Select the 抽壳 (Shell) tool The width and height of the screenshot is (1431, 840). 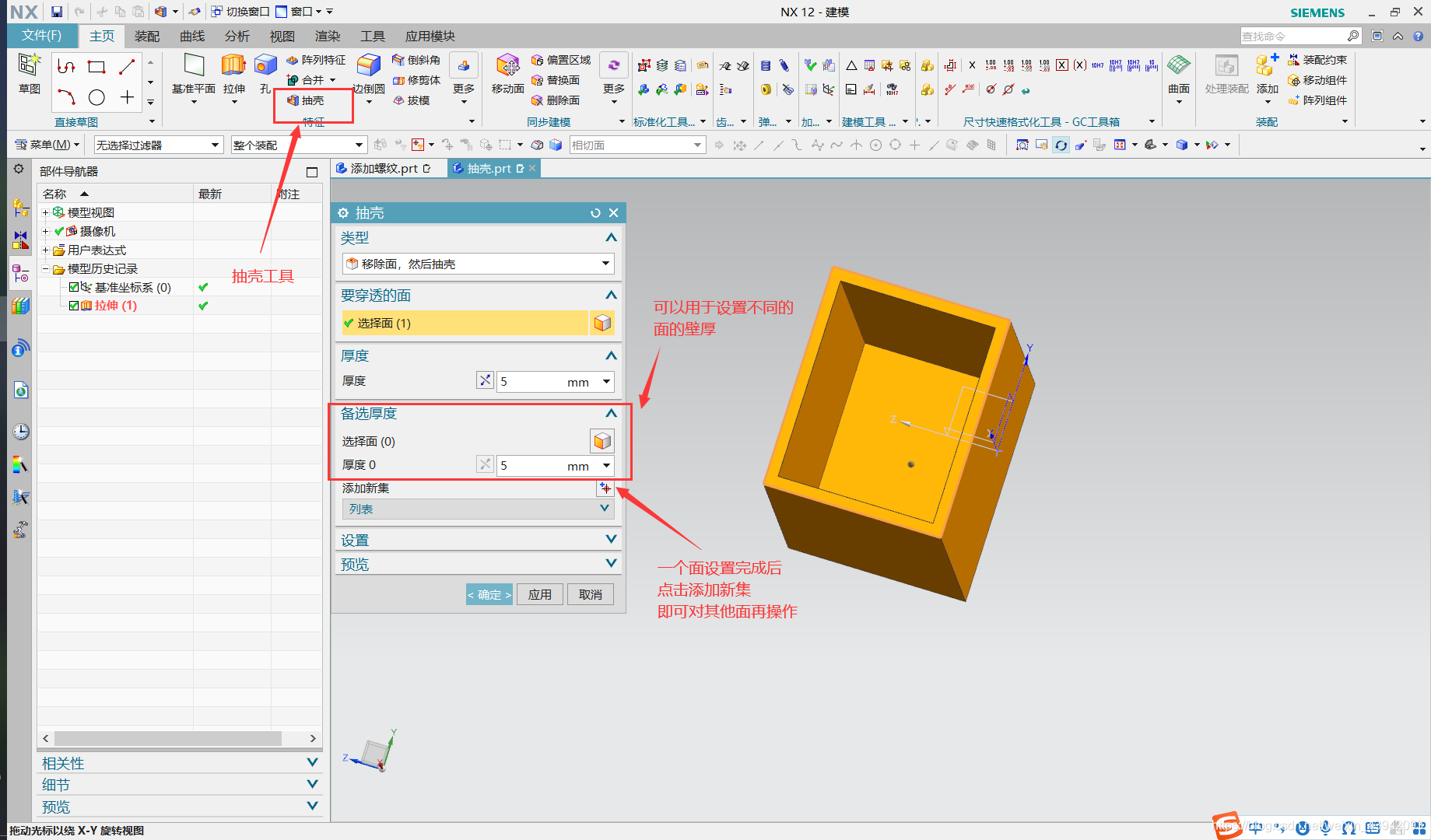click(305, 100)
